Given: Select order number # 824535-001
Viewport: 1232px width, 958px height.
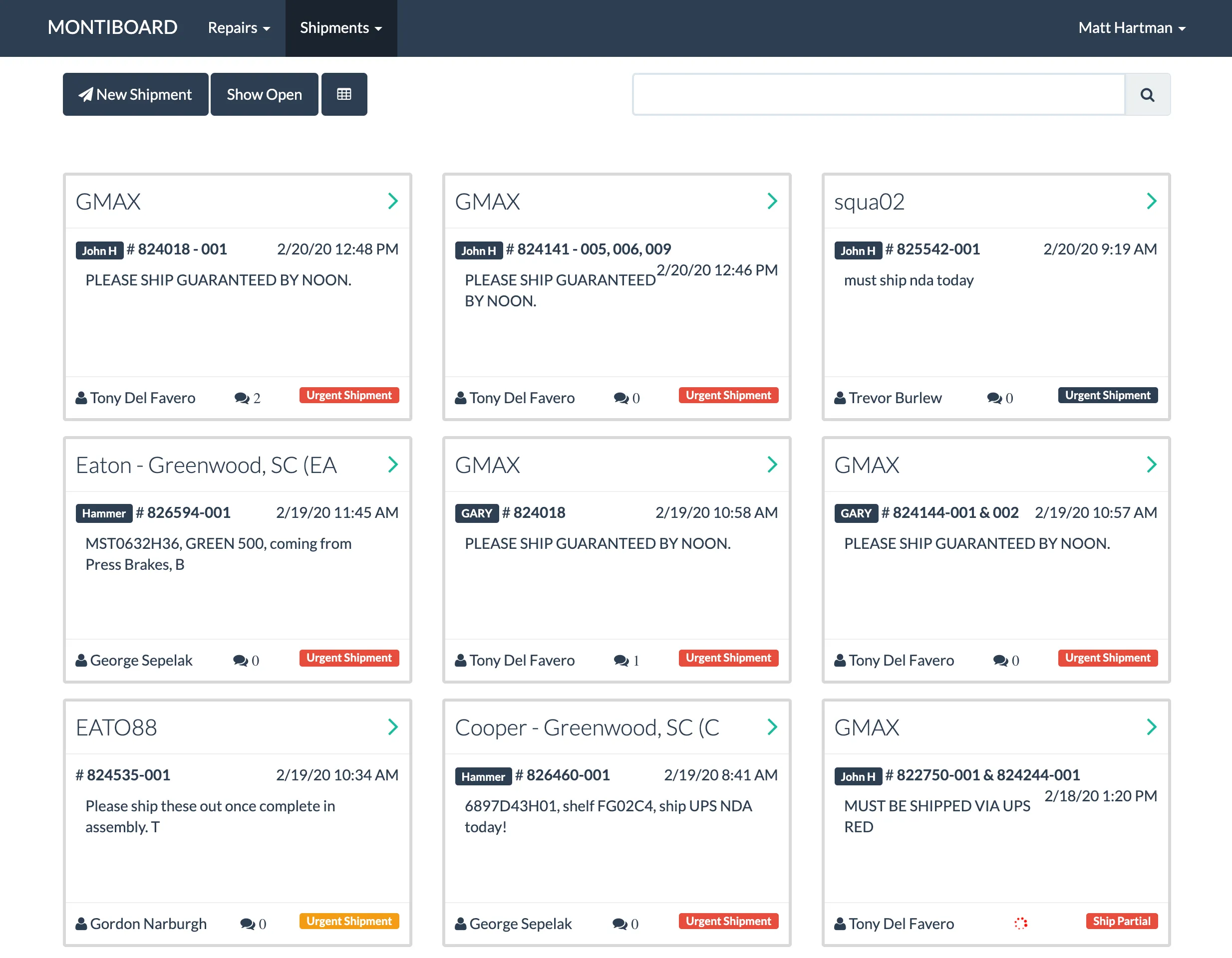Looking at the screenshot, I should click(123, 775).
